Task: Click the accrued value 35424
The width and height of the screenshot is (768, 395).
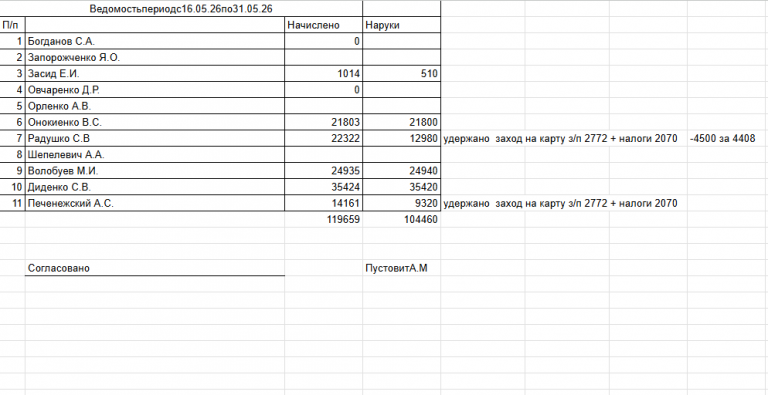Action: 323,187
